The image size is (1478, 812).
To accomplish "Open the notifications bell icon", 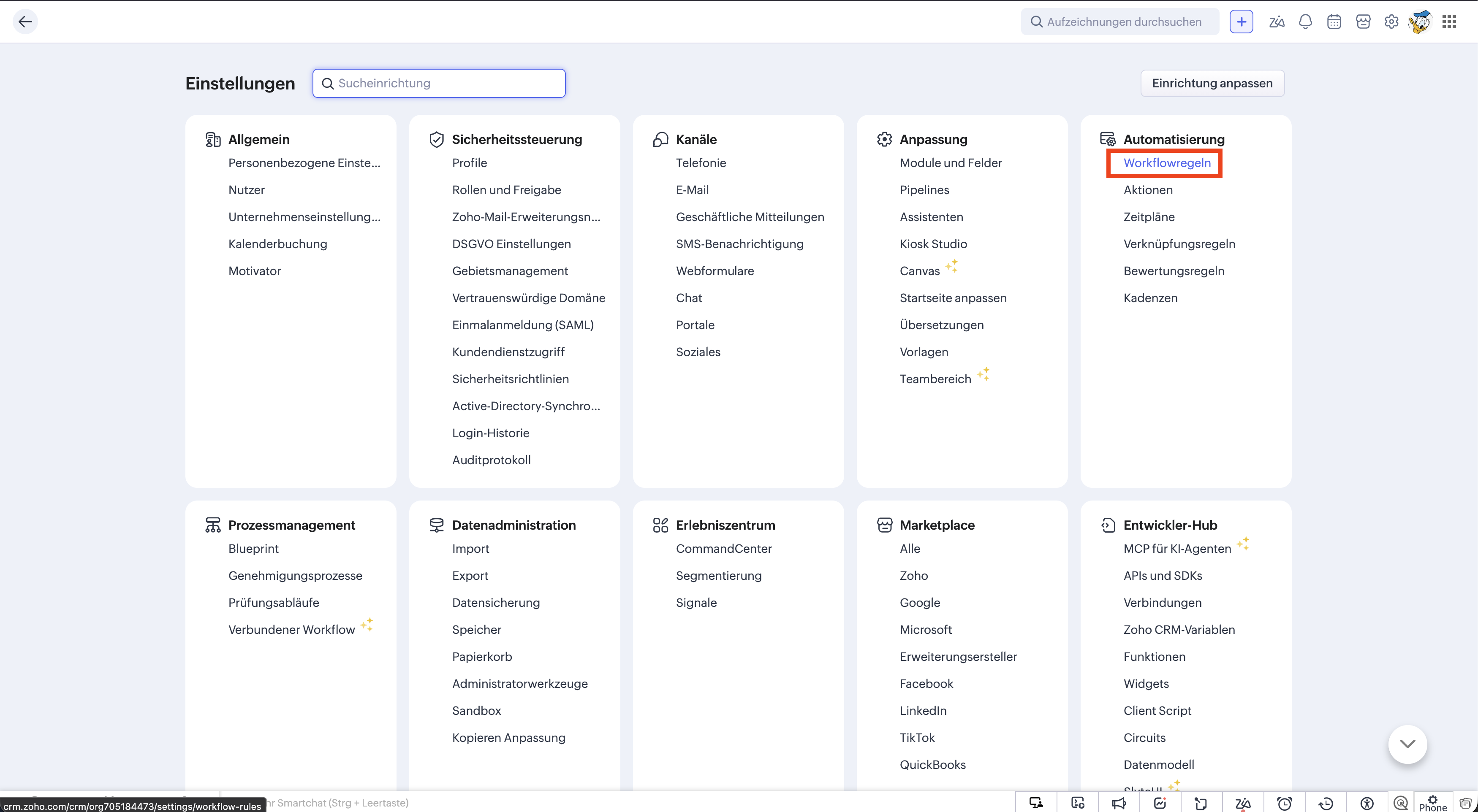I will pyautogui.click(x=1305, y=22).
